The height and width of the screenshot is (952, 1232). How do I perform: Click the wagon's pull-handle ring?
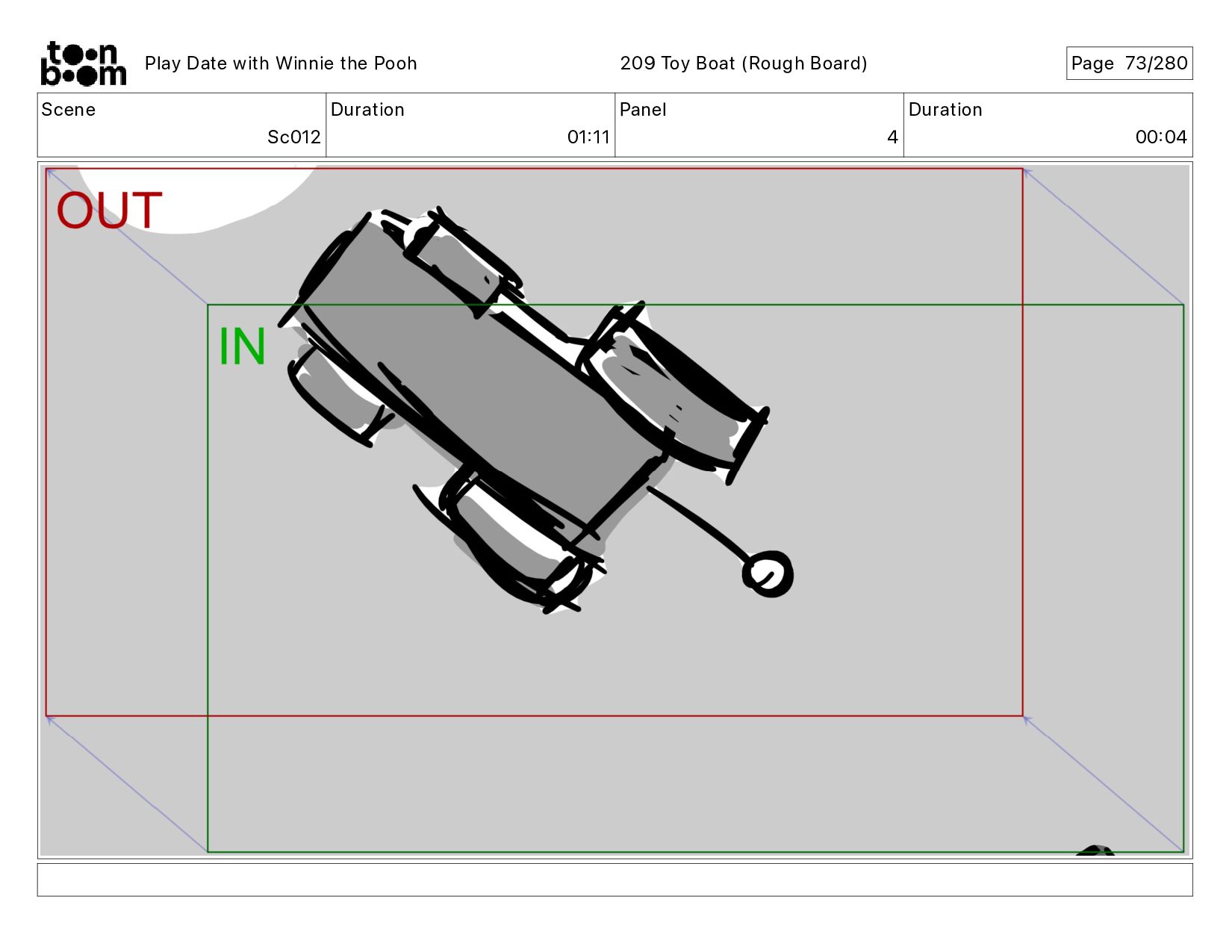coord(768,574)
